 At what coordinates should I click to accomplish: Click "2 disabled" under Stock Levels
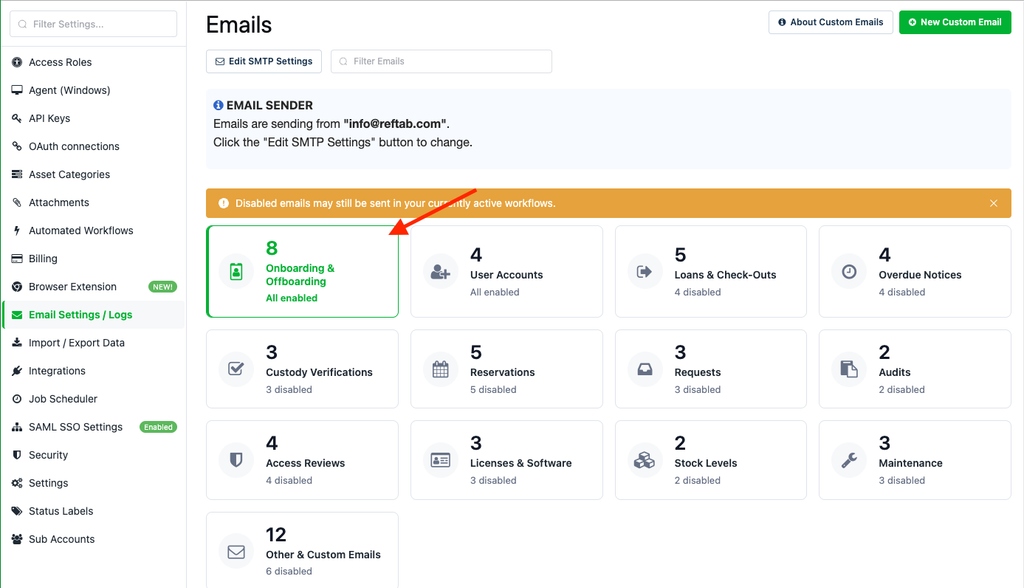point(697,481)
